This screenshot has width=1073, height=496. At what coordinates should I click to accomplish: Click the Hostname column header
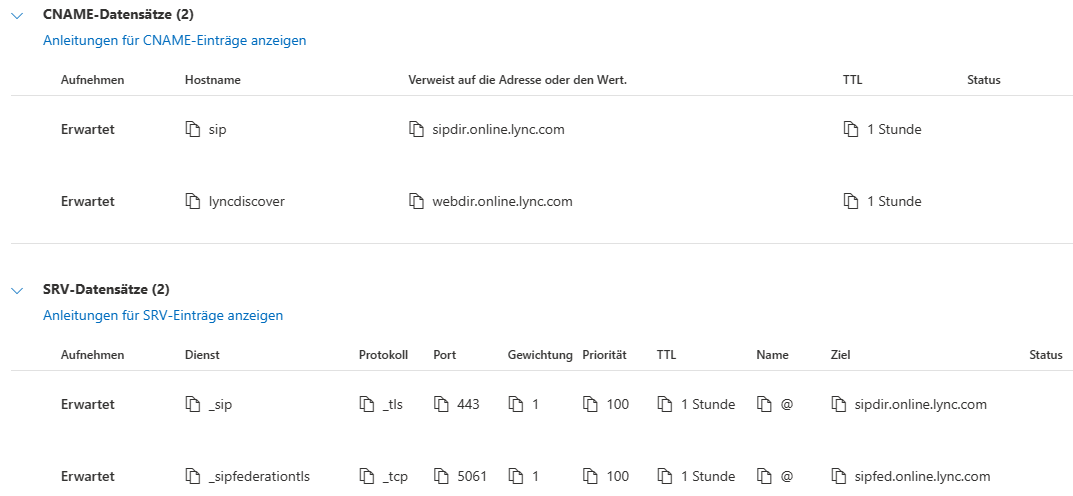213,80
